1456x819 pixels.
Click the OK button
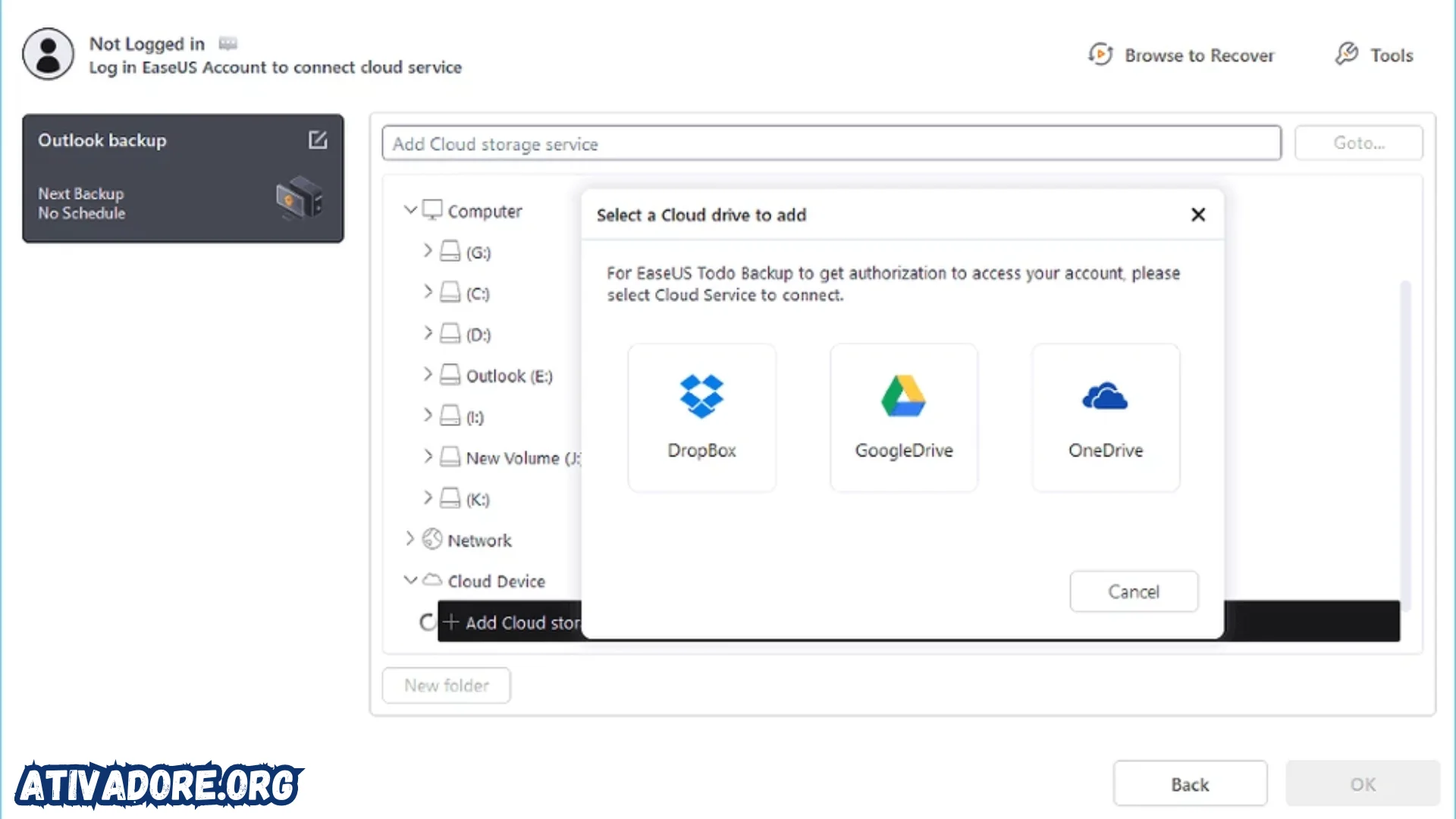coord(1362,784)
